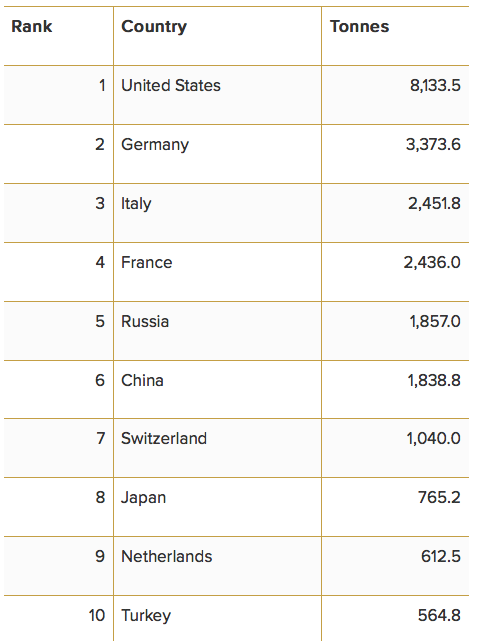Select the 1,857.0 value for Russia

click(435, 321)
